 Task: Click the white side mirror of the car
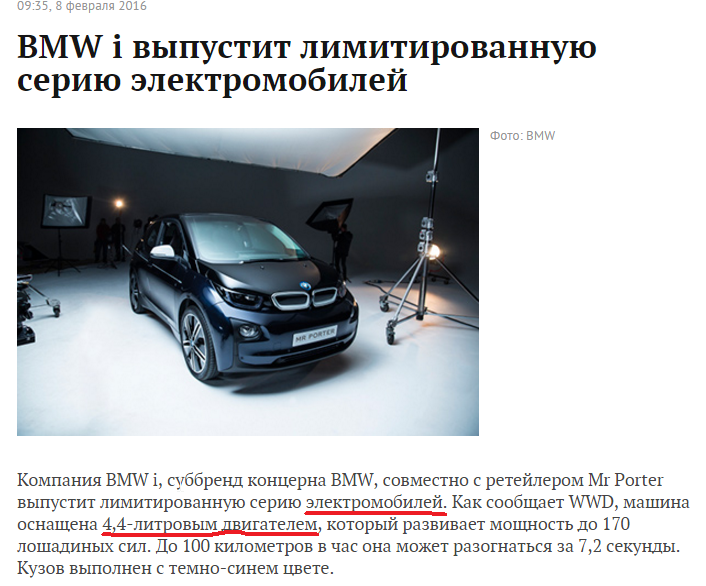tap(162, 252)
